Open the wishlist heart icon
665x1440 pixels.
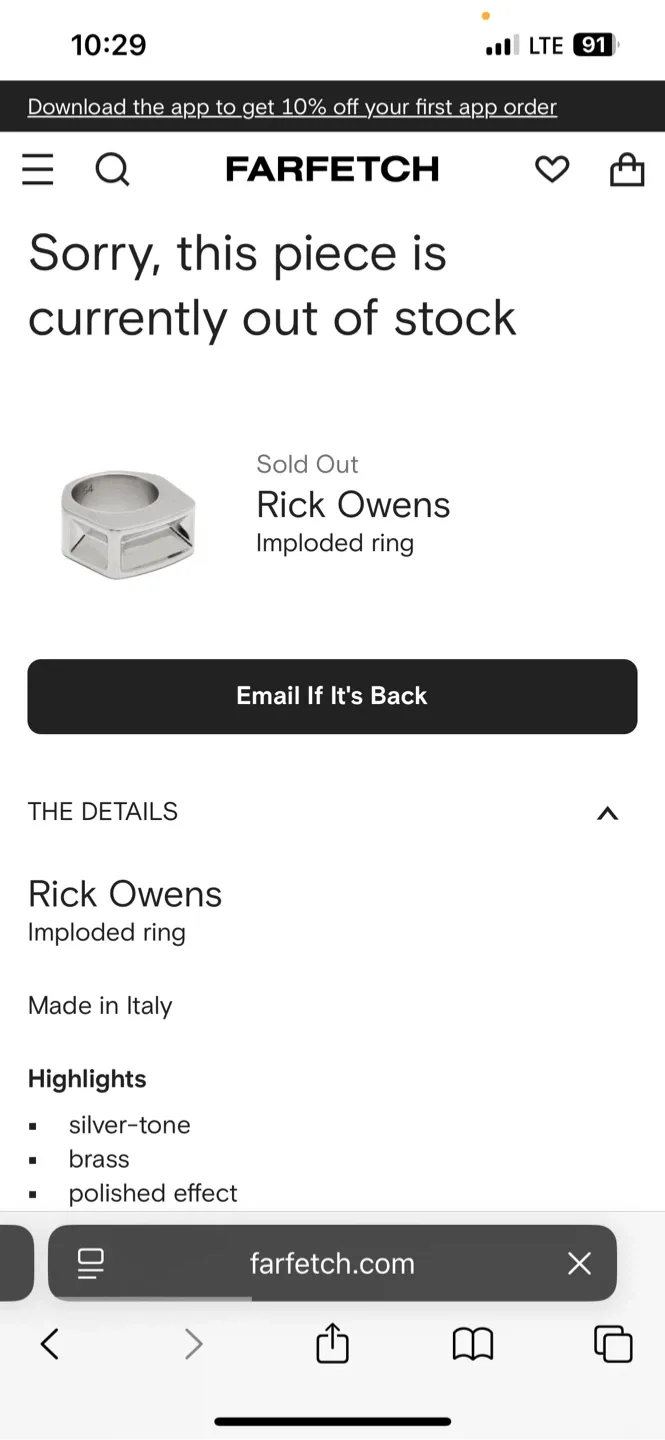click(552, 169)
